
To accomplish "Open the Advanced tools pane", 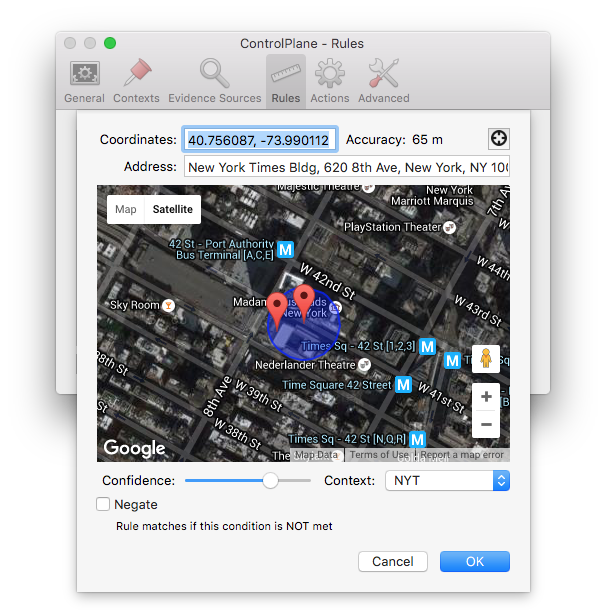I will click(383, 81).
